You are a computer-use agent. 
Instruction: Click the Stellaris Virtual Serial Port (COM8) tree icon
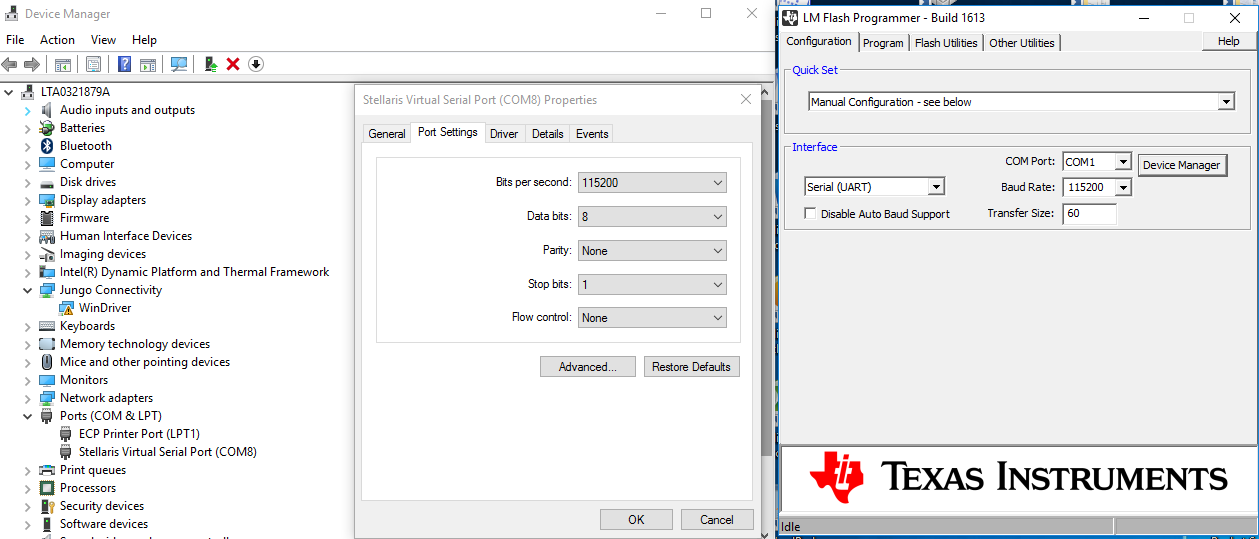(66, 452)
